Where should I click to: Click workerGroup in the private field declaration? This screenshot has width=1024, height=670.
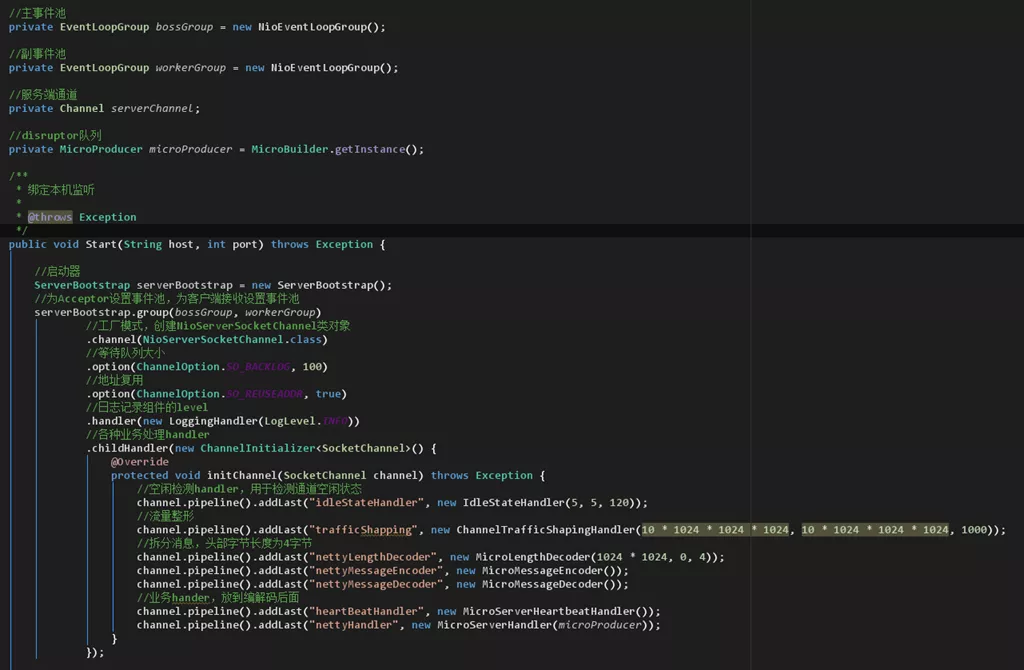pyautogui.click(x=191, y=68)
